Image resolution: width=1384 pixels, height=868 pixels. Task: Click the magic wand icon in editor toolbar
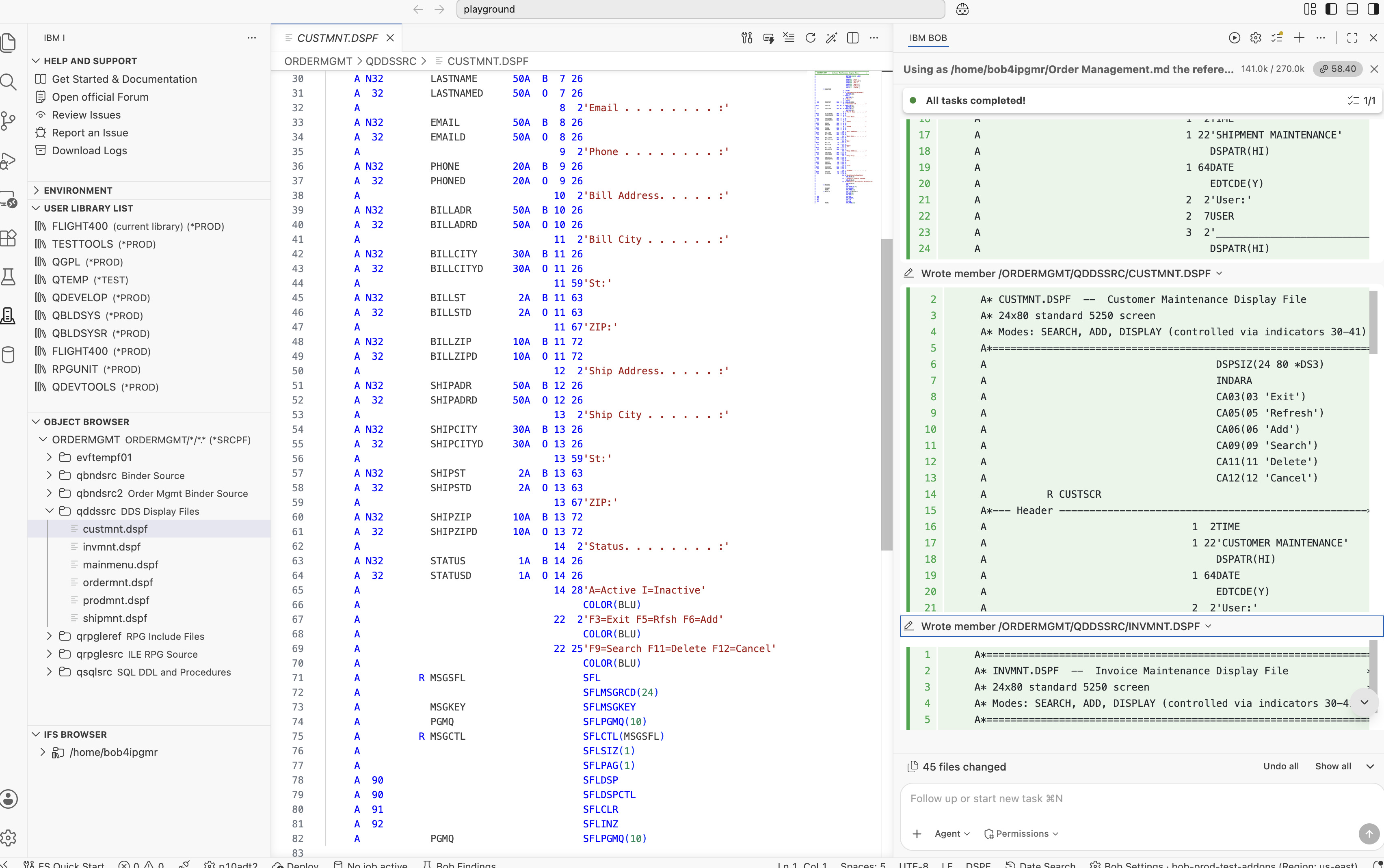[832, 38]
